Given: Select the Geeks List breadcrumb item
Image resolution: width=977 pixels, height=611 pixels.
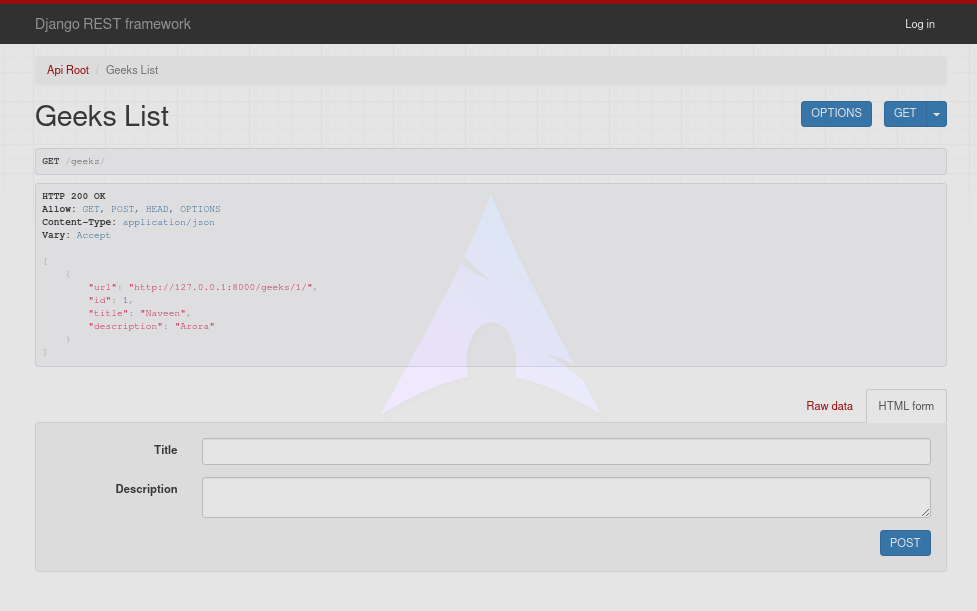Looking at the screenshot, I should [131, 70].
